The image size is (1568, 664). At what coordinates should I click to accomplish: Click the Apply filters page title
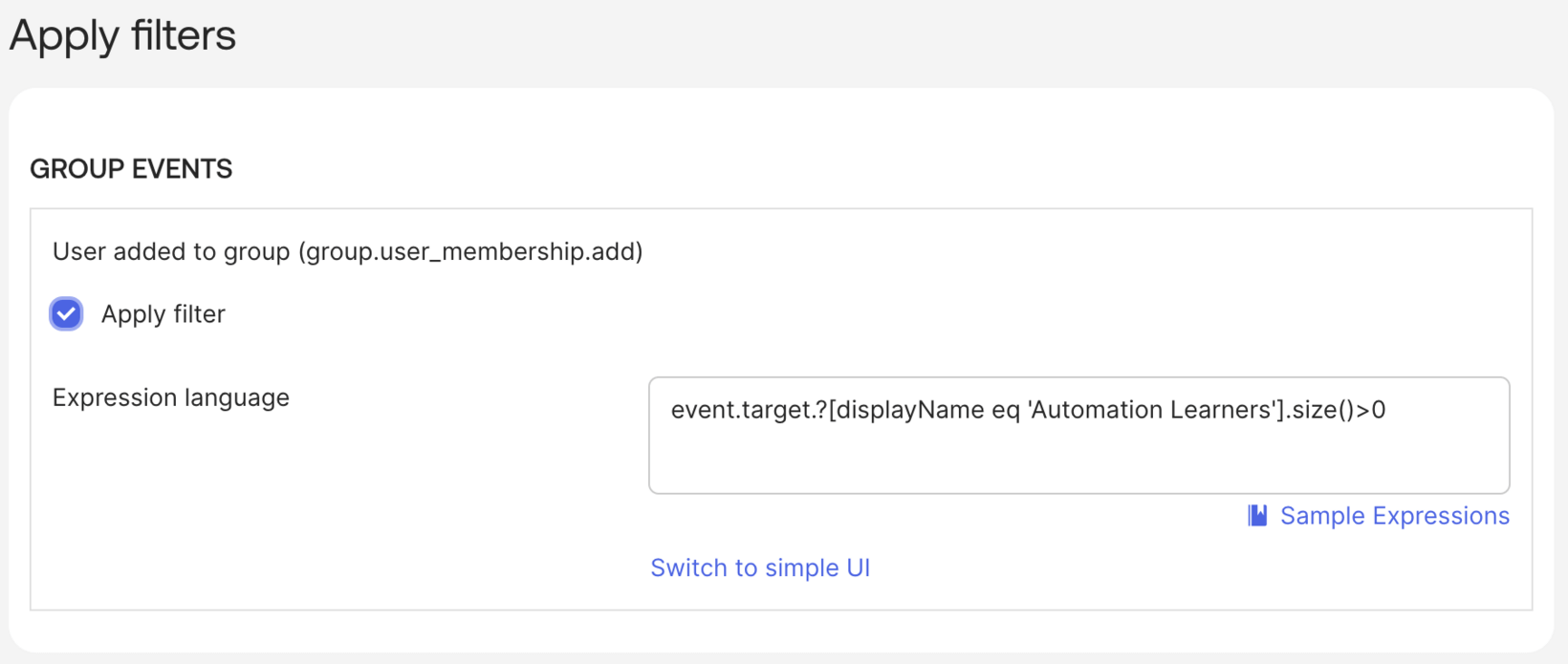pyautogui.click(x=122, y=35)
